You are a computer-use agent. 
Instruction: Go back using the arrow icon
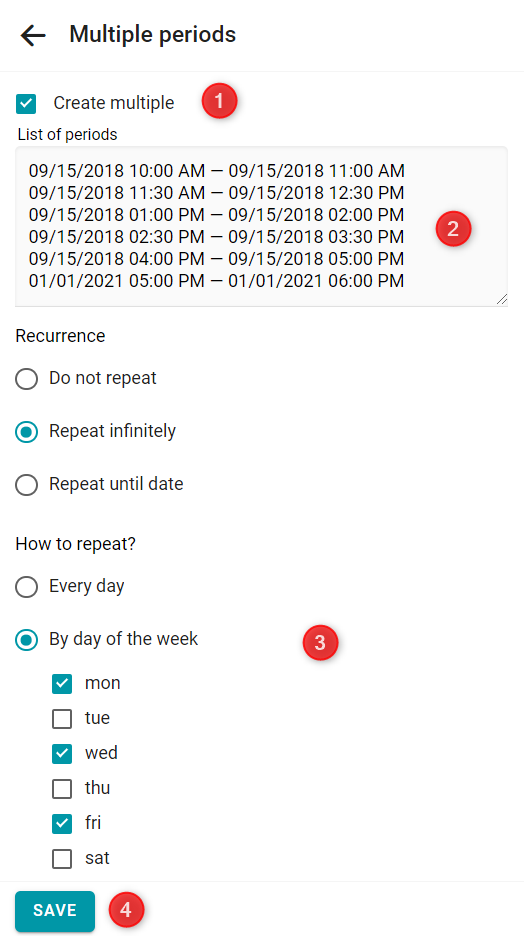click(x=33, y=35)
